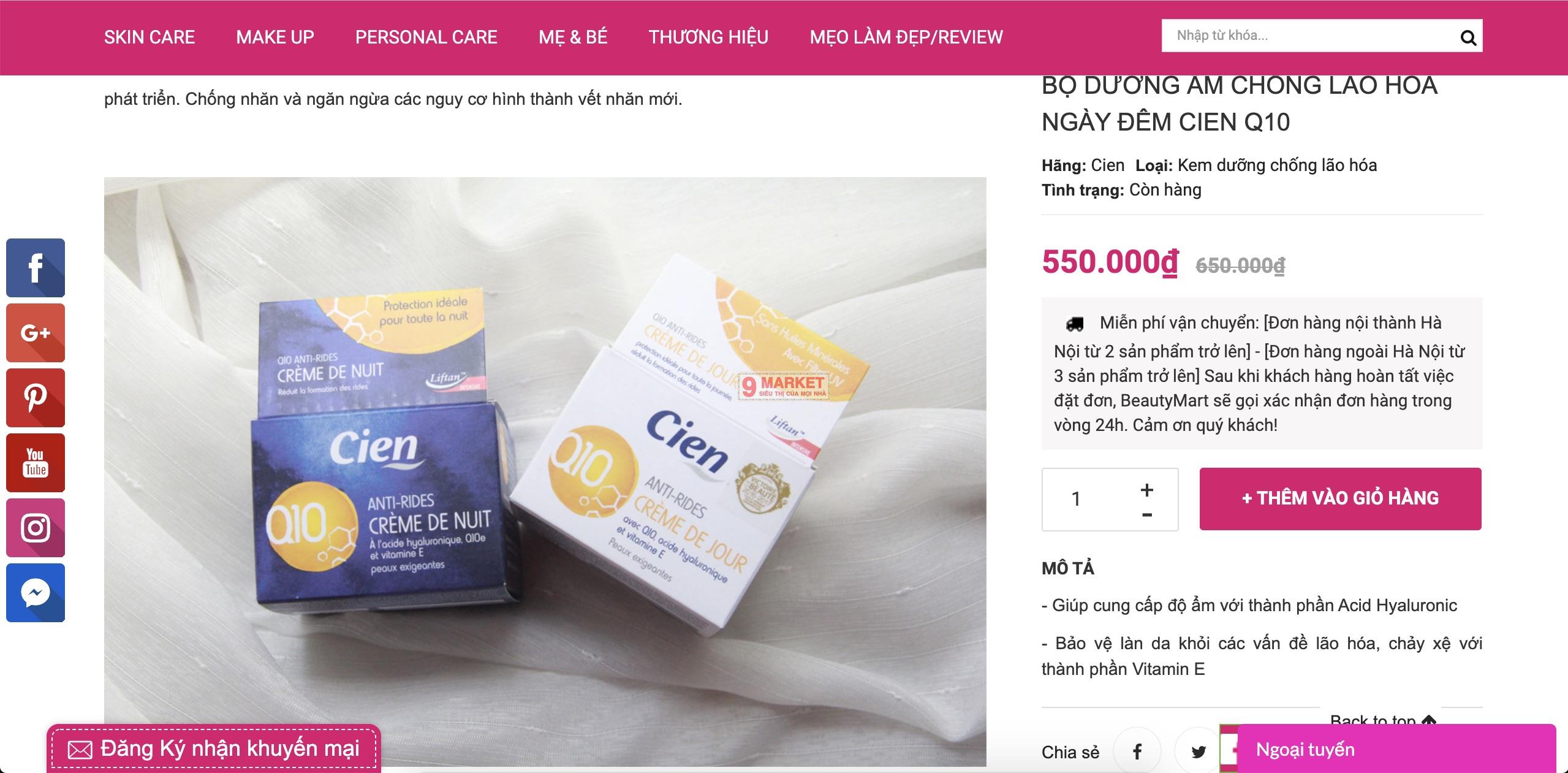The height and width of the screenshot is (773, 1568).
Task: Click Đăng Ký nhận khuyến mại button
Action: click(x=214, y=748)
